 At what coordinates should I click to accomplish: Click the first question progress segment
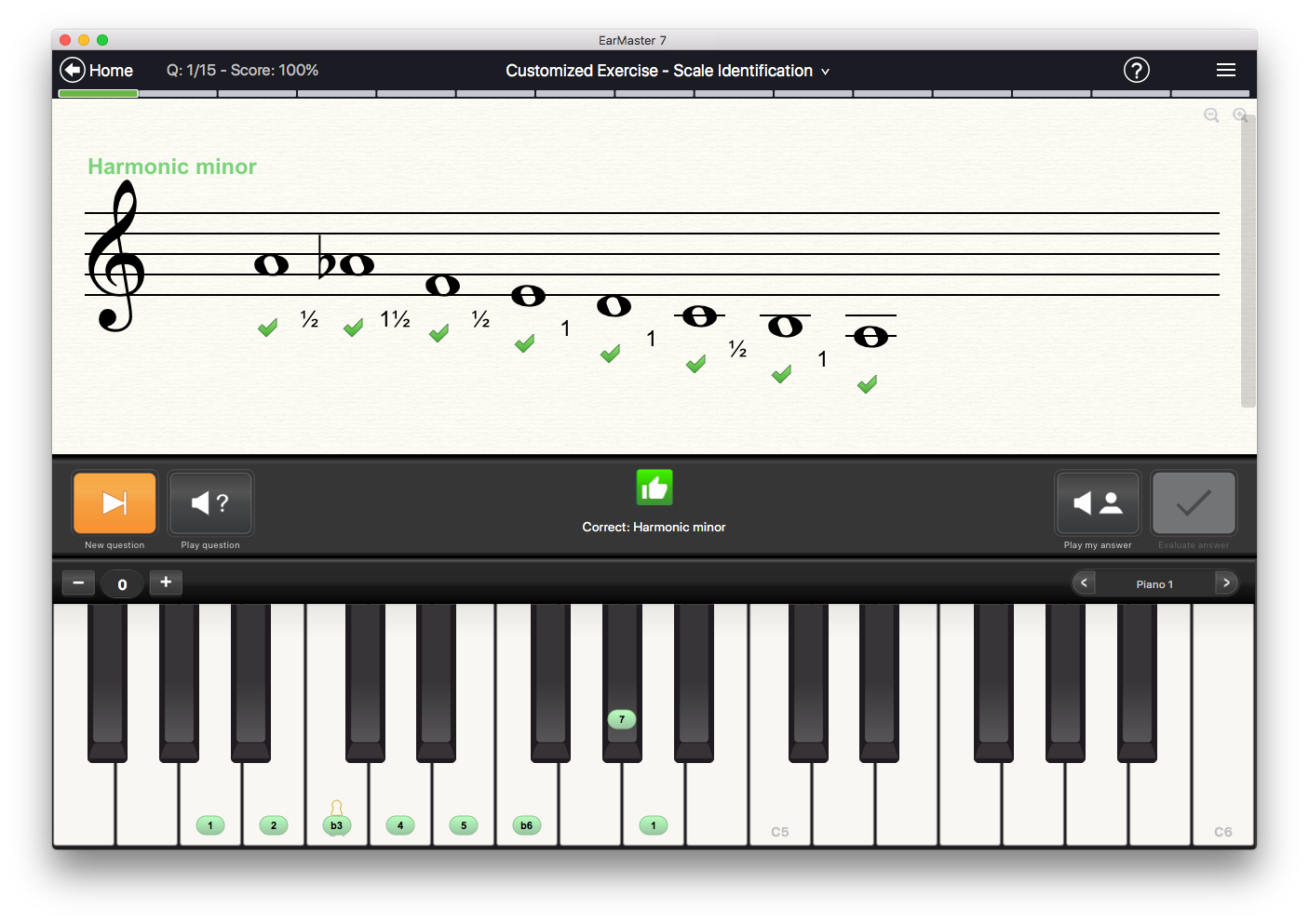(x=98, y=93)
